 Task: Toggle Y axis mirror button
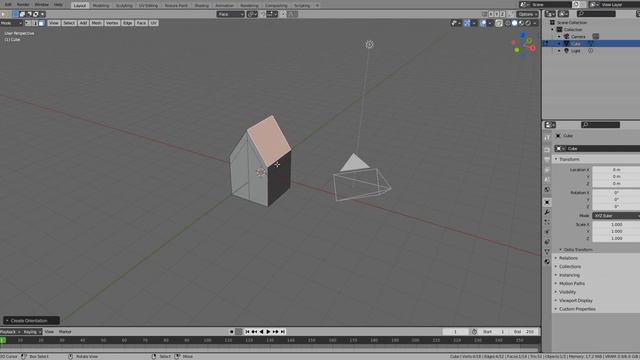tap(496, 14)
